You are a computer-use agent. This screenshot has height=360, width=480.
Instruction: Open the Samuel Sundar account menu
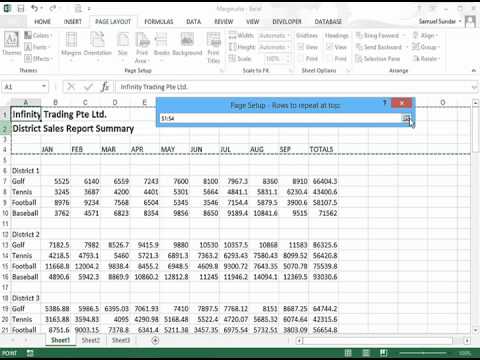(440, 21)
